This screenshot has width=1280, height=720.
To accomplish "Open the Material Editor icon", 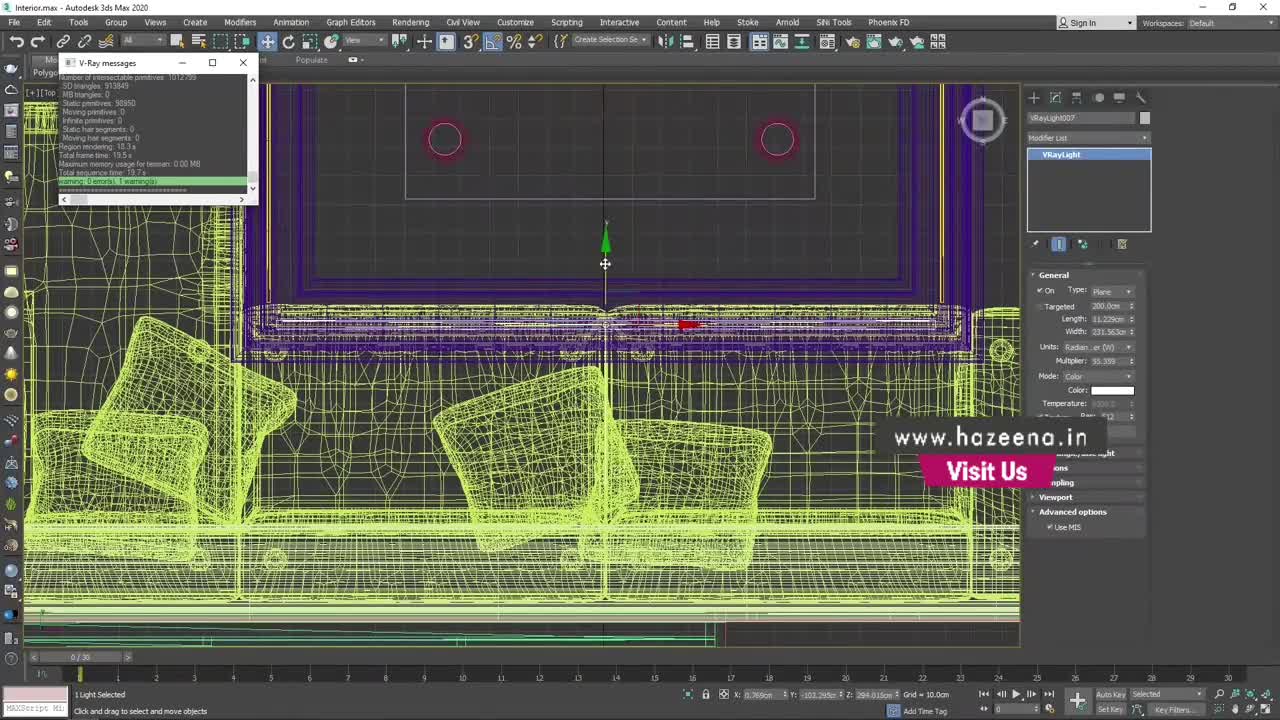I will pos(827,41).
